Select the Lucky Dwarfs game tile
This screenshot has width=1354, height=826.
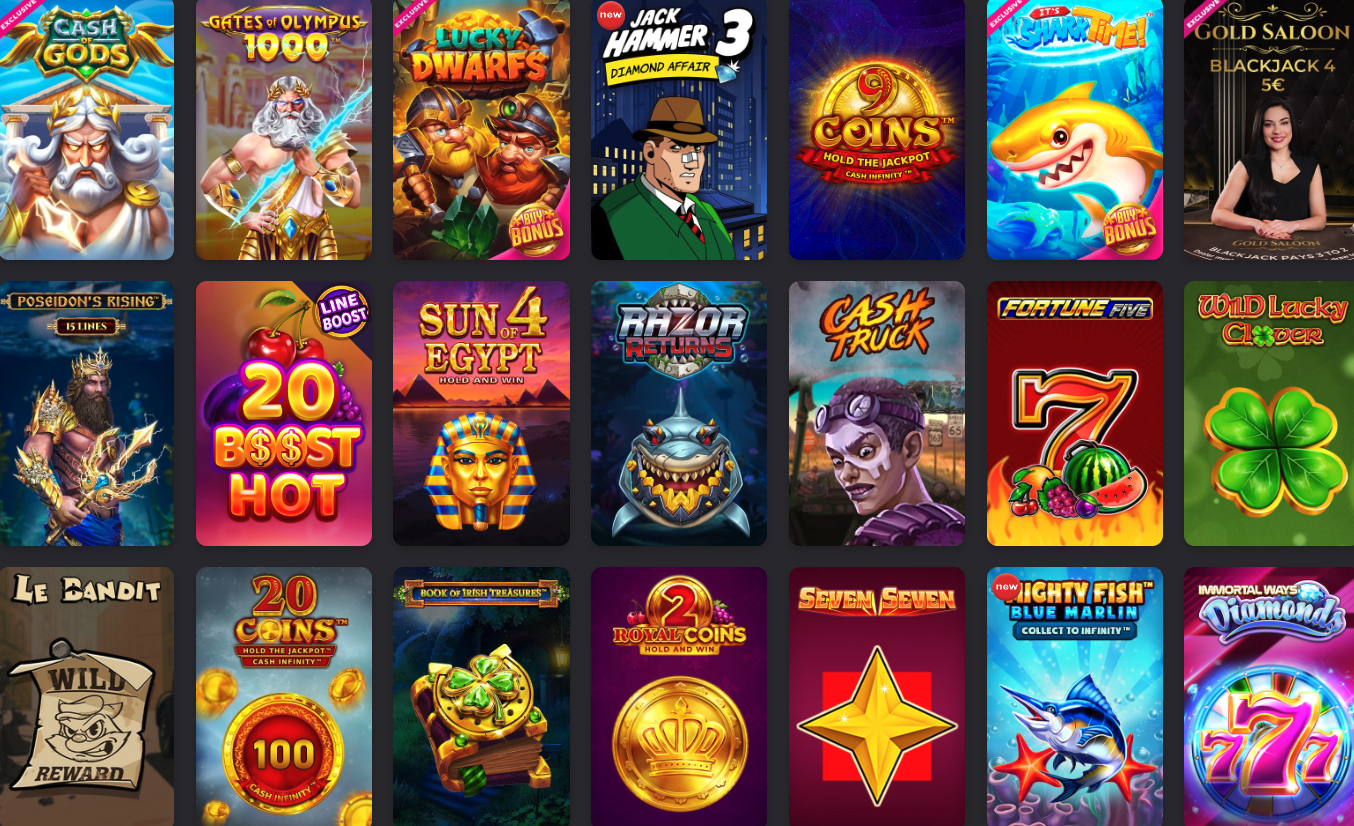tap(481, 130)
